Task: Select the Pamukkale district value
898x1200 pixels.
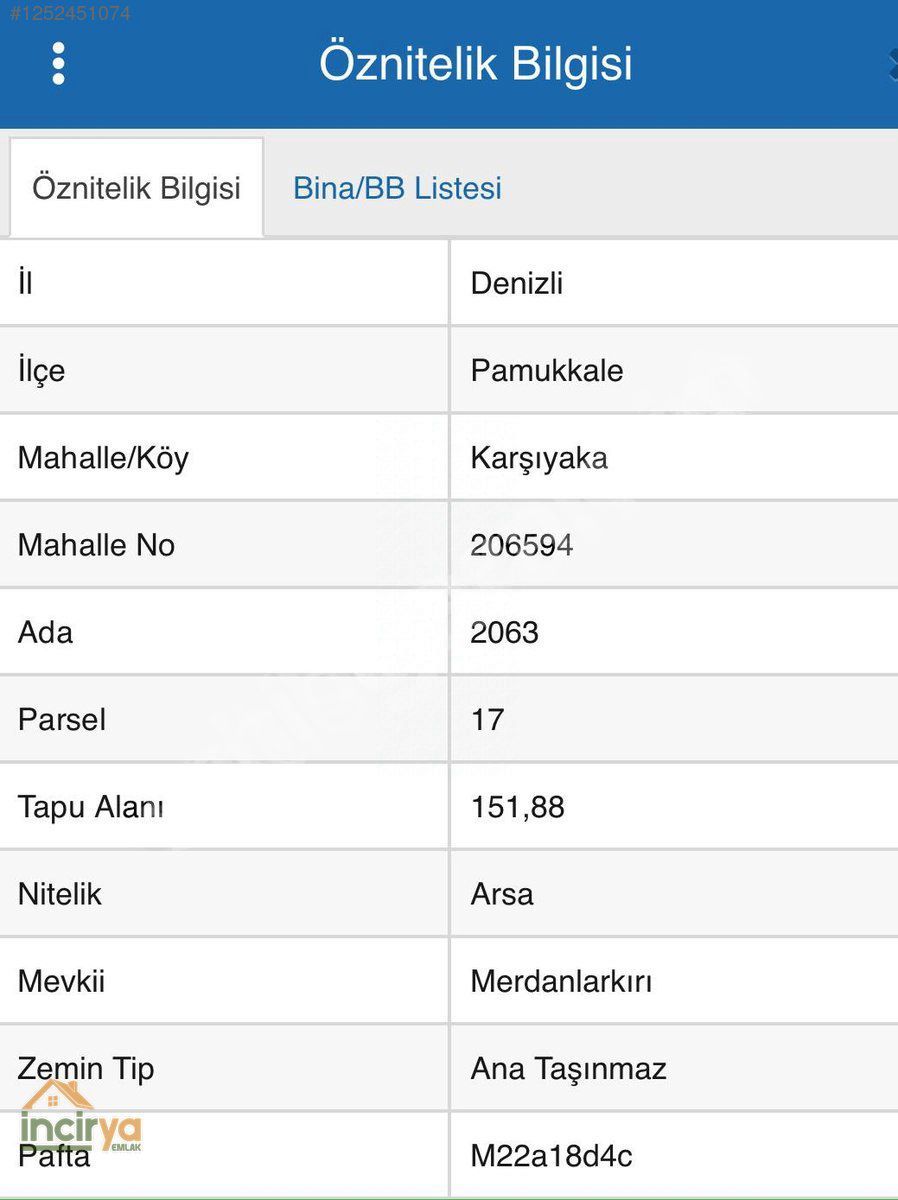Action: [546, 371]
